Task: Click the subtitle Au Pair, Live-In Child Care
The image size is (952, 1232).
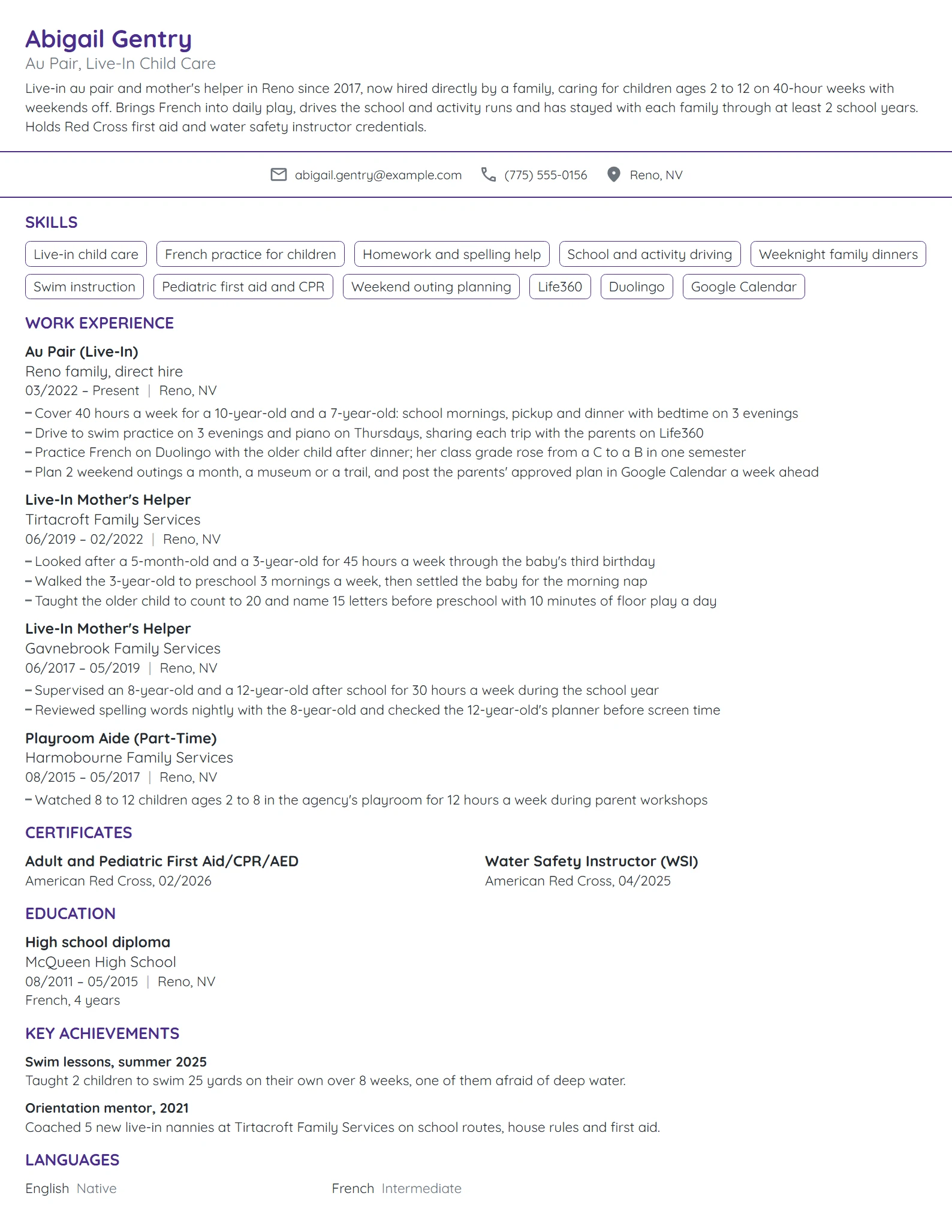Action: [120, 64]
